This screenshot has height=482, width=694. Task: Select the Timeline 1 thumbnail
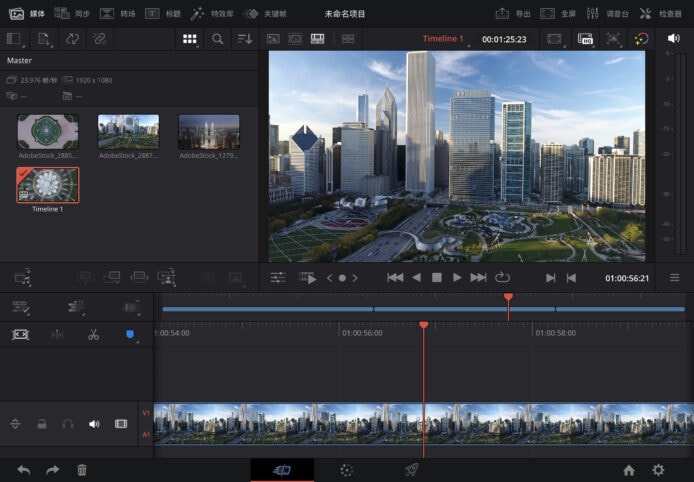[x=48, y=185]
